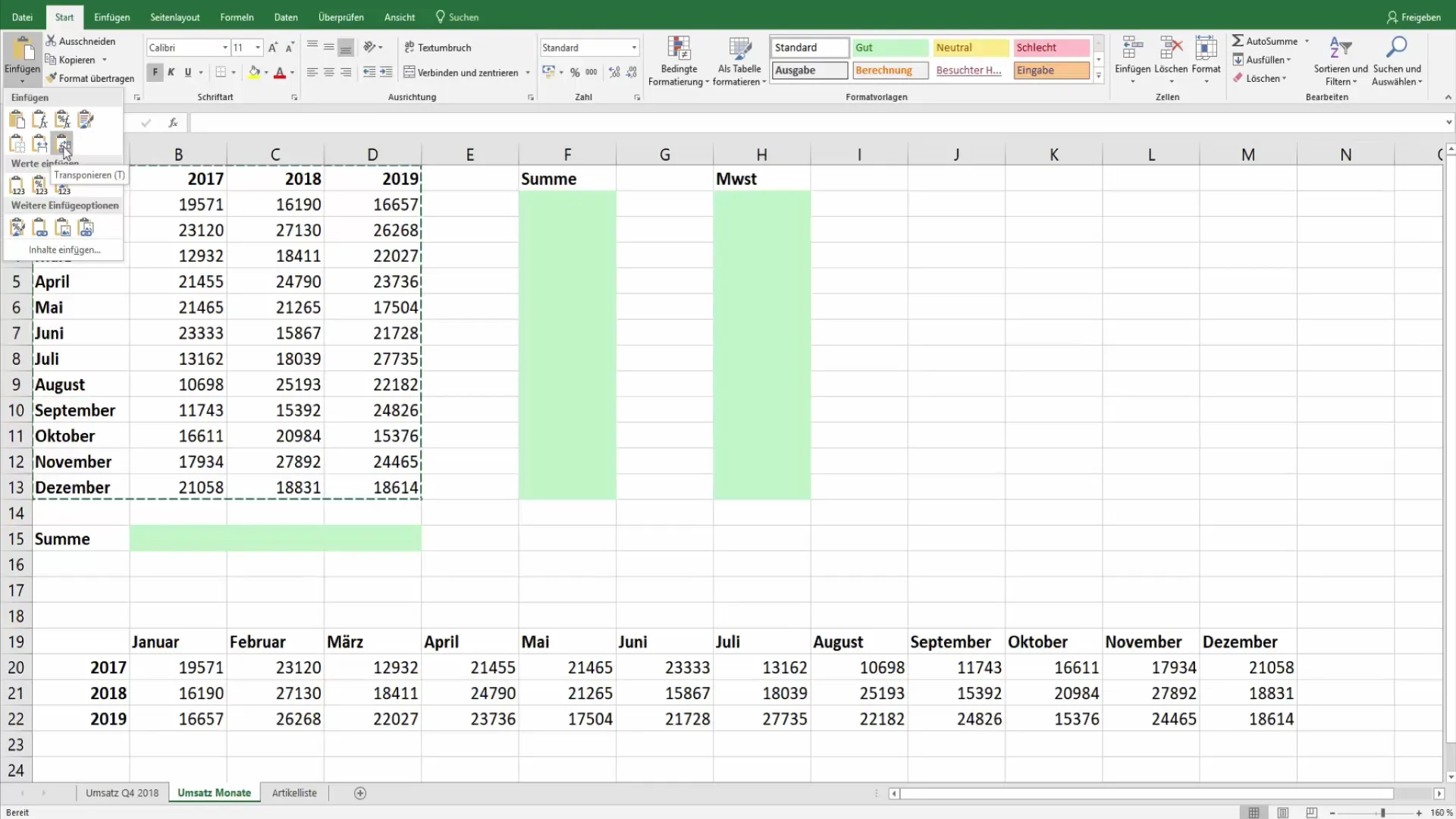
Task: Apply thousands separator 000 format
Action: [x=591, y=72]
